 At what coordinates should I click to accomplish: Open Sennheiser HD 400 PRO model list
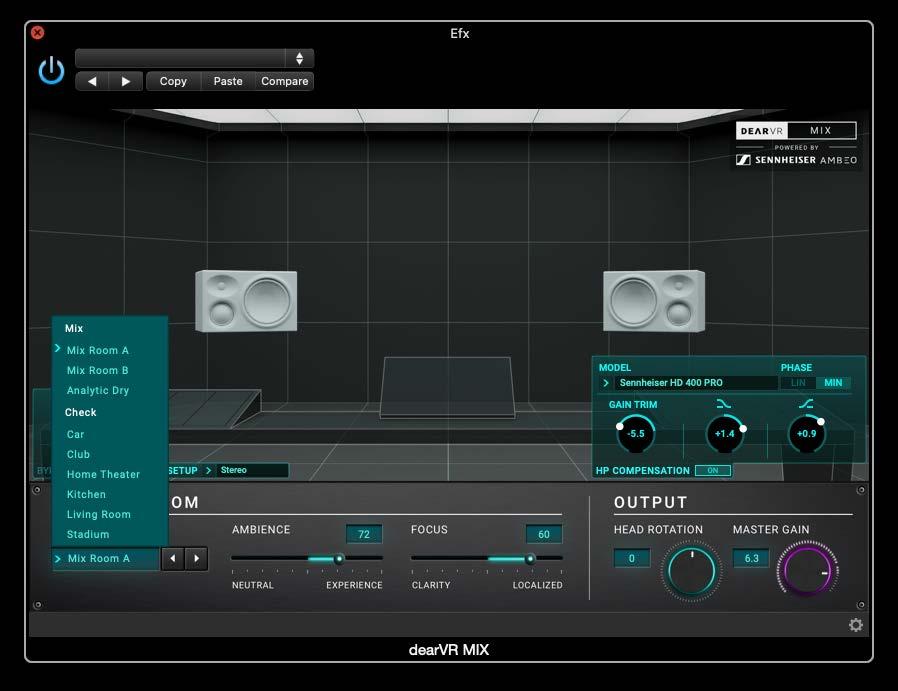click(x=695, y=382)
